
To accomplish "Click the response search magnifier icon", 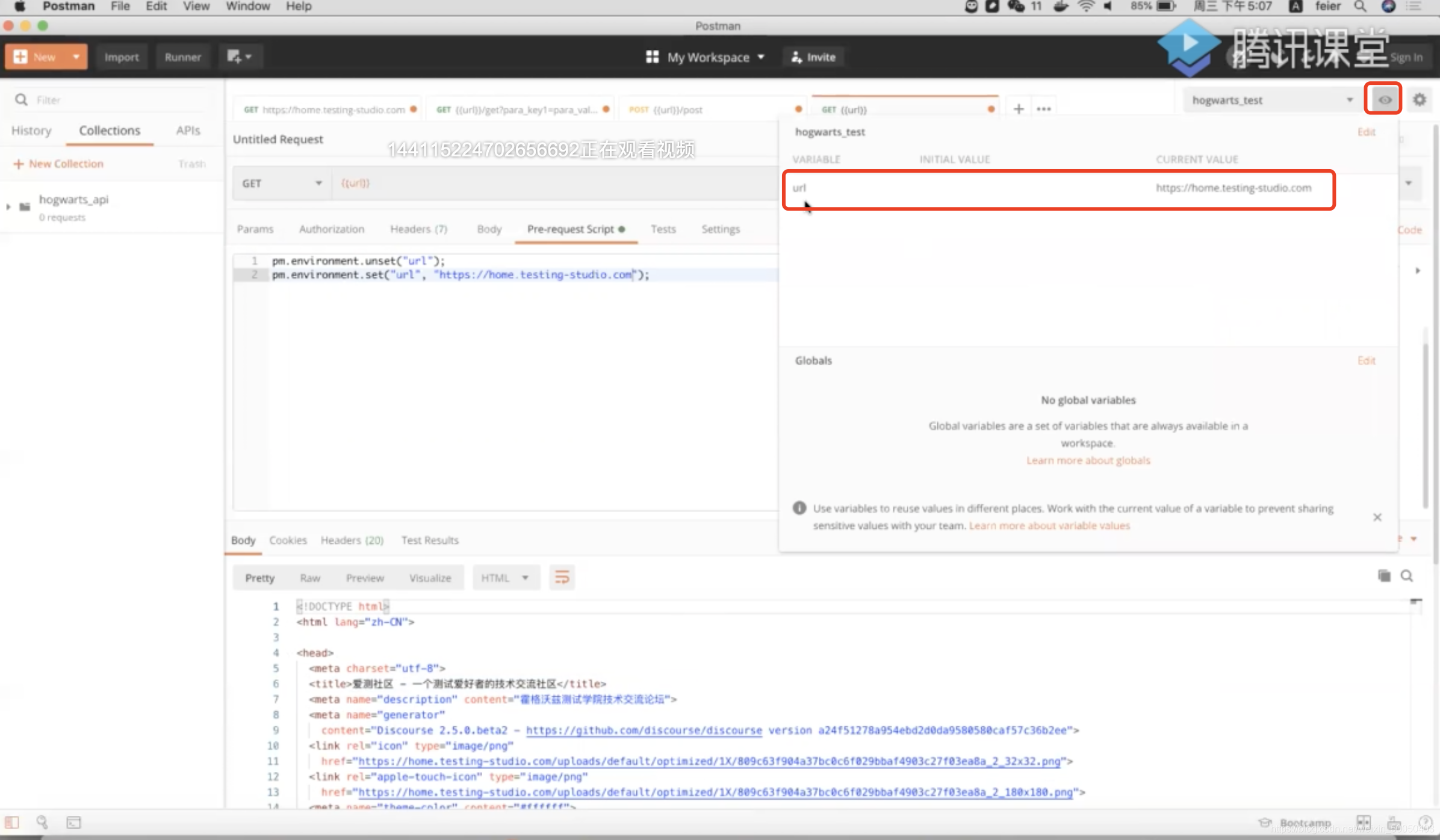I will [1407, 576].
